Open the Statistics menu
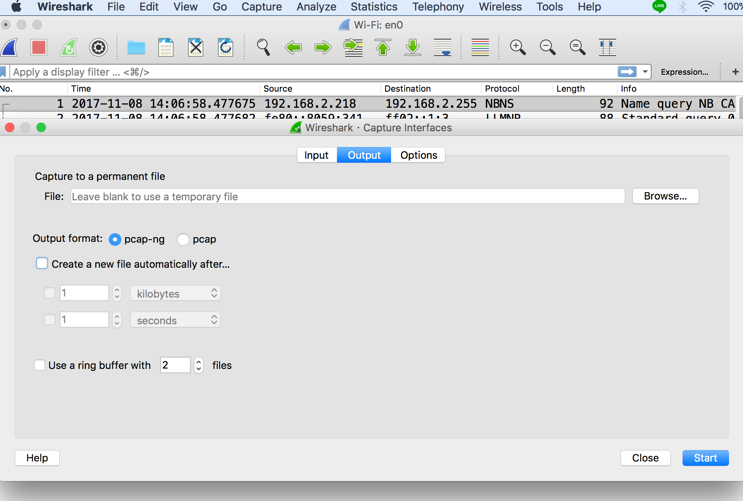The image size is (743, 501). tap(374, 7)
